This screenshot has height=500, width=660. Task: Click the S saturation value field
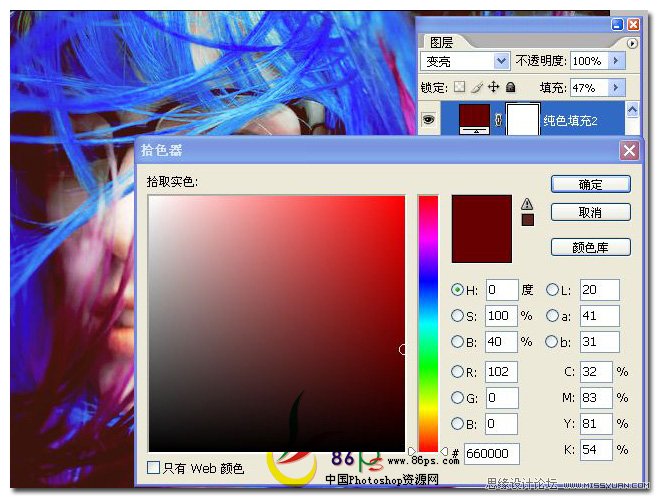click(501, 316)
